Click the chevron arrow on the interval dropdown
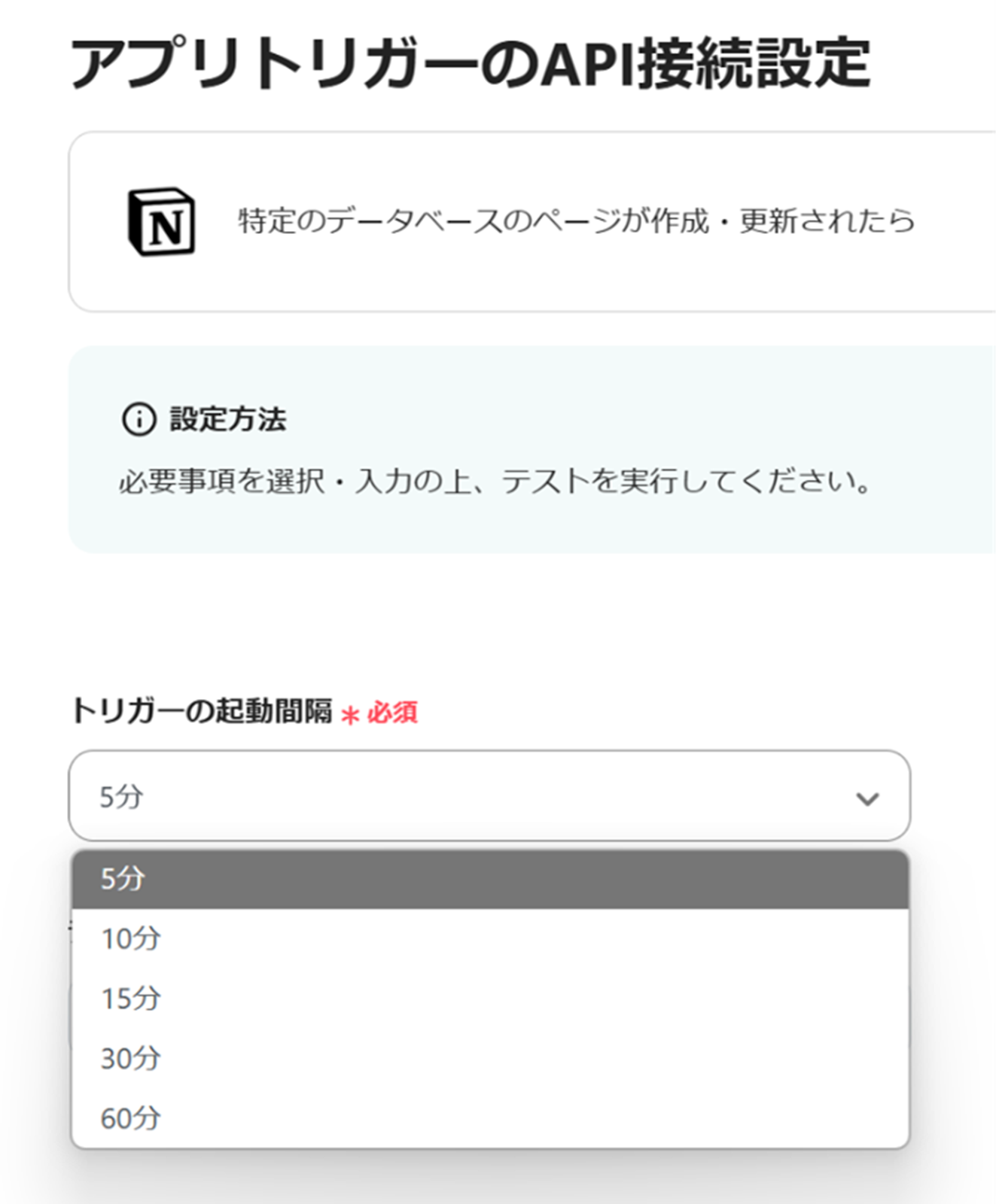This screenshot has width=996, height=1204. (x=867, y=798)
